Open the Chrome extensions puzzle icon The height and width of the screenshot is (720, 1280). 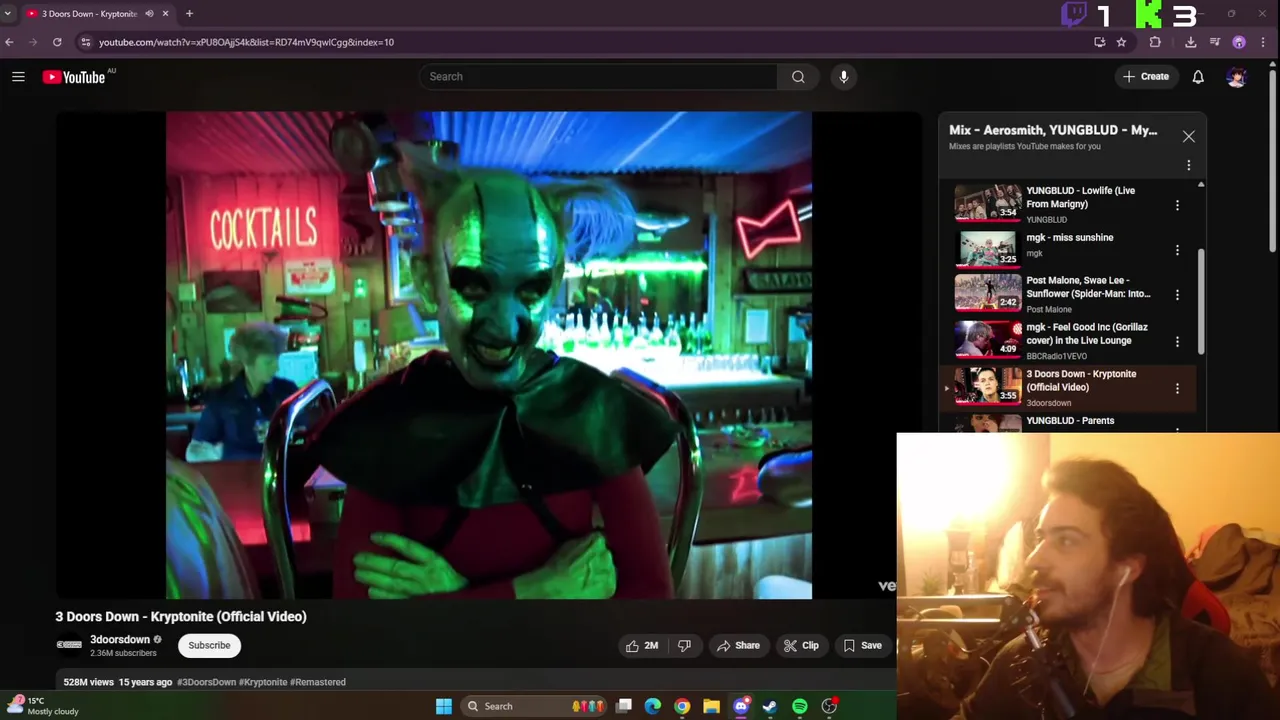1155,42
